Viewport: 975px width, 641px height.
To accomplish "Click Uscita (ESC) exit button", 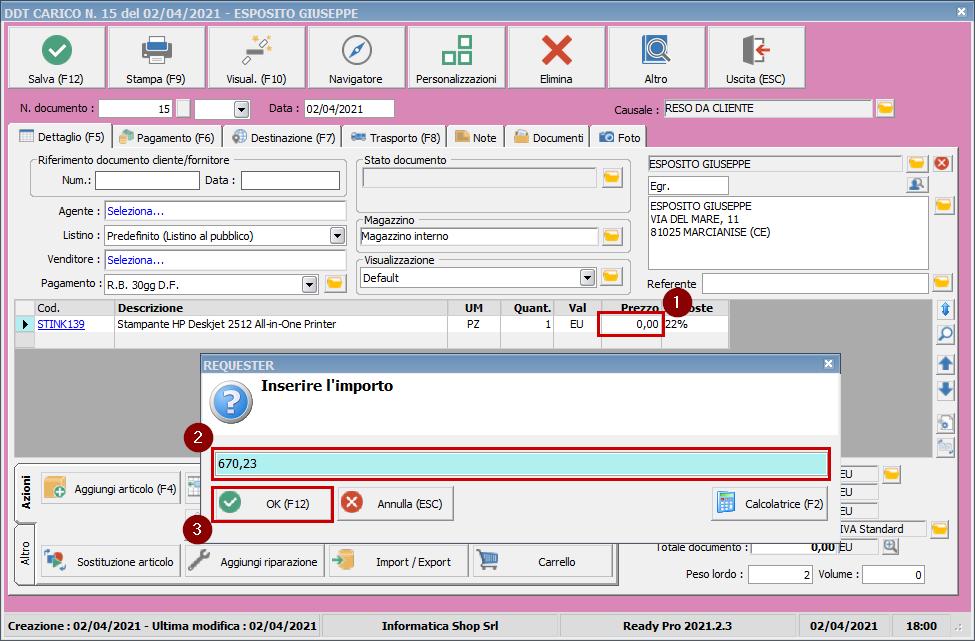I will point(757,57).
